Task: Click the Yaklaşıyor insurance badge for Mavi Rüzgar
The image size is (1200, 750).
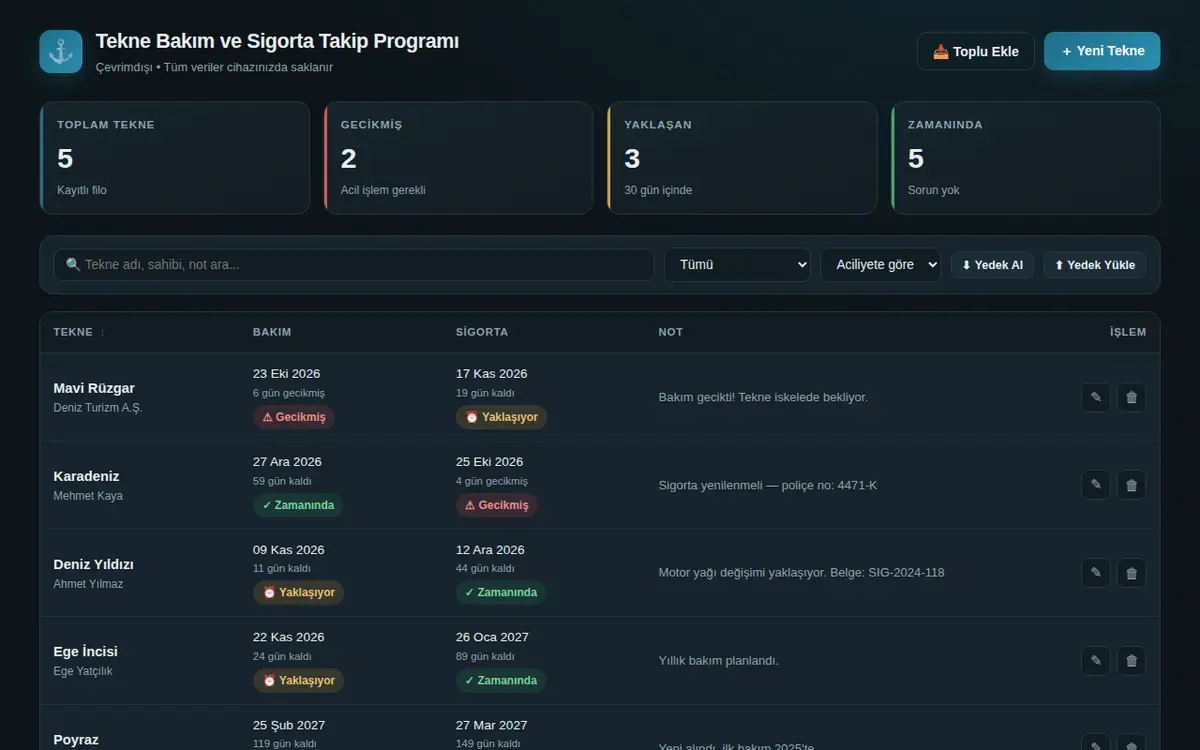Action: pyautogui.click(x=501, y=417)
